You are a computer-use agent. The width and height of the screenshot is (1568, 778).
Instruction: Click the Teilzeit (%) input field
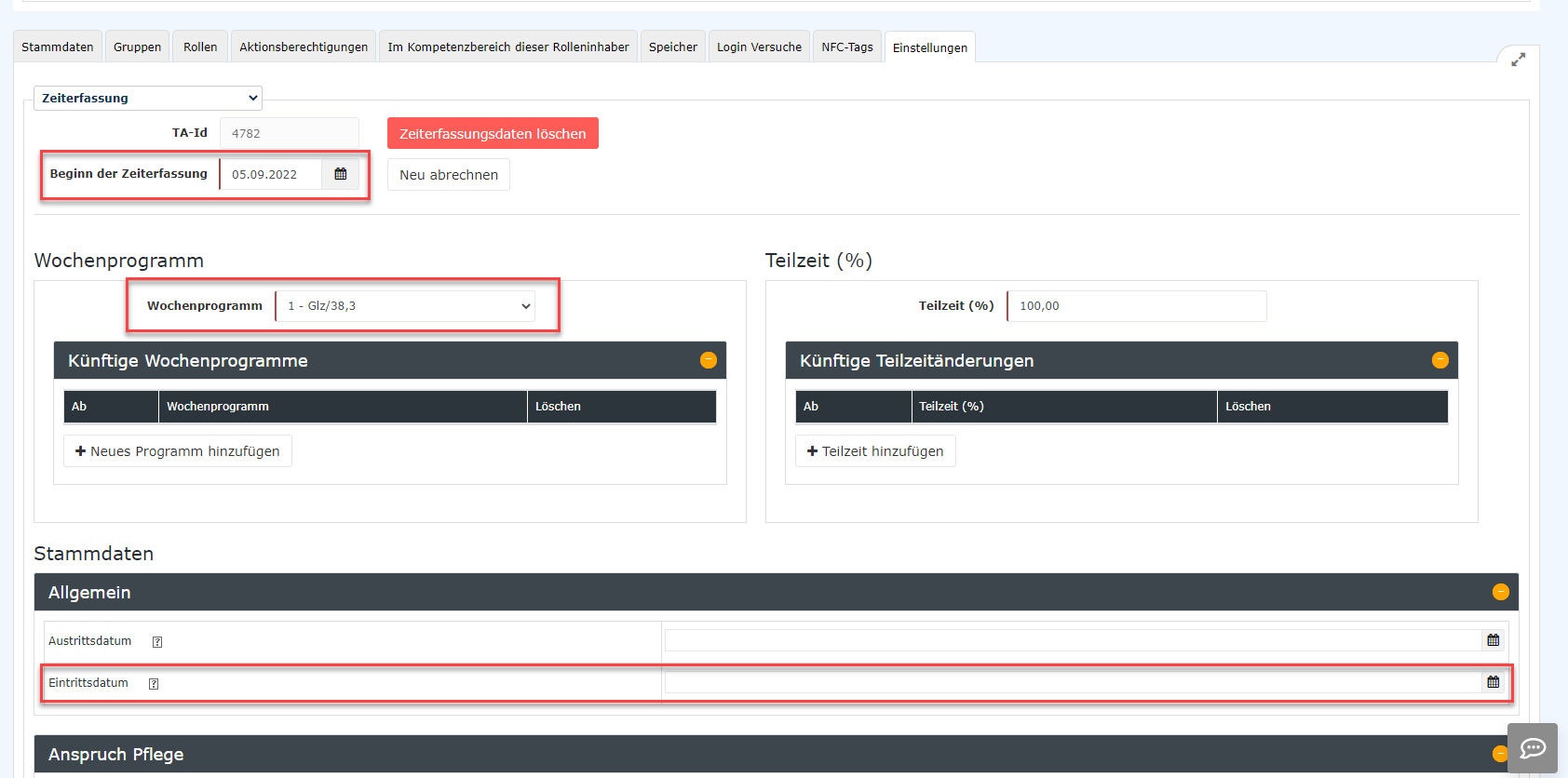1137,306
